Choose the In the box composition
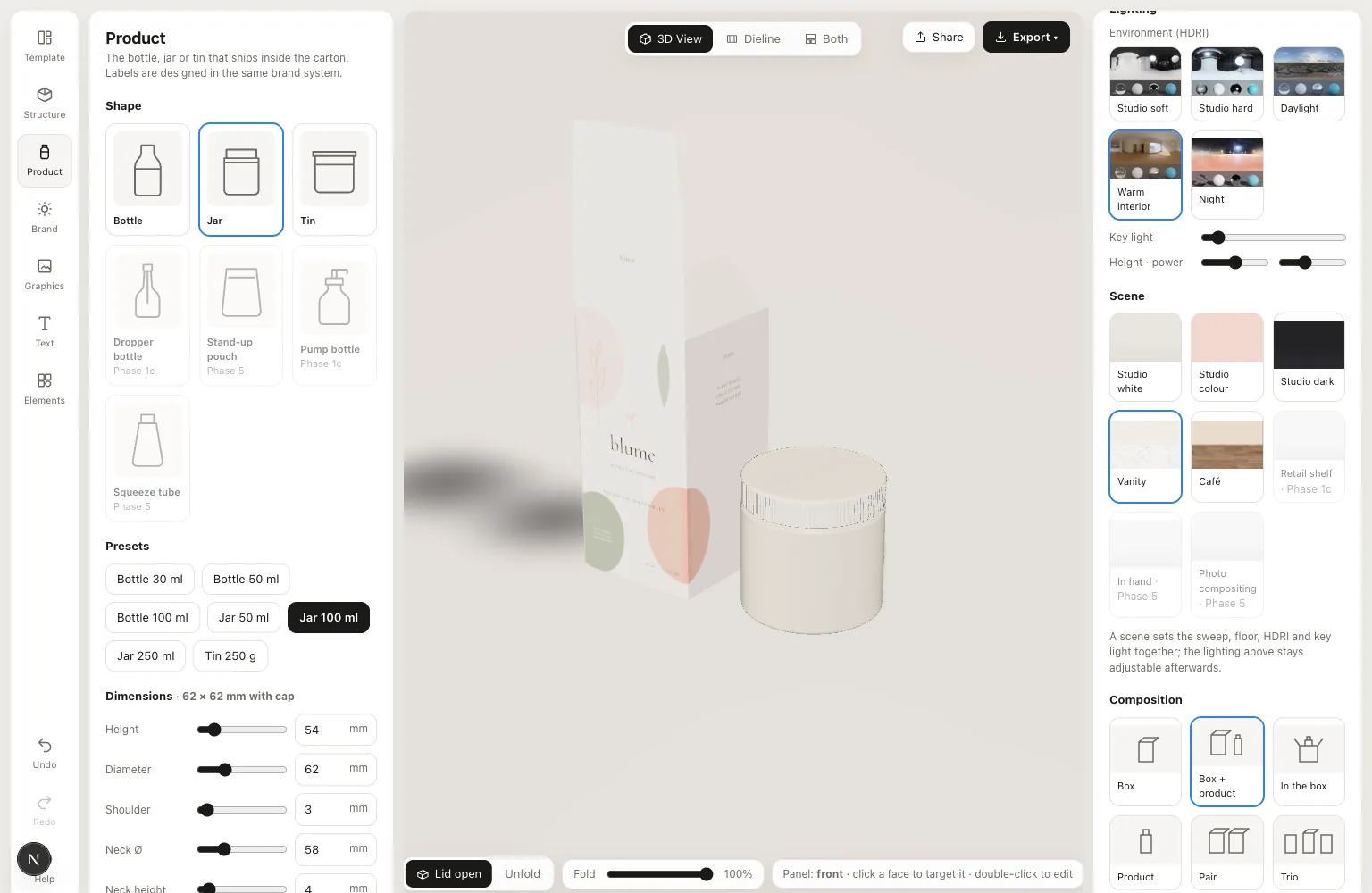Viewport: 1372px width, 893px height. (1309, 762)
